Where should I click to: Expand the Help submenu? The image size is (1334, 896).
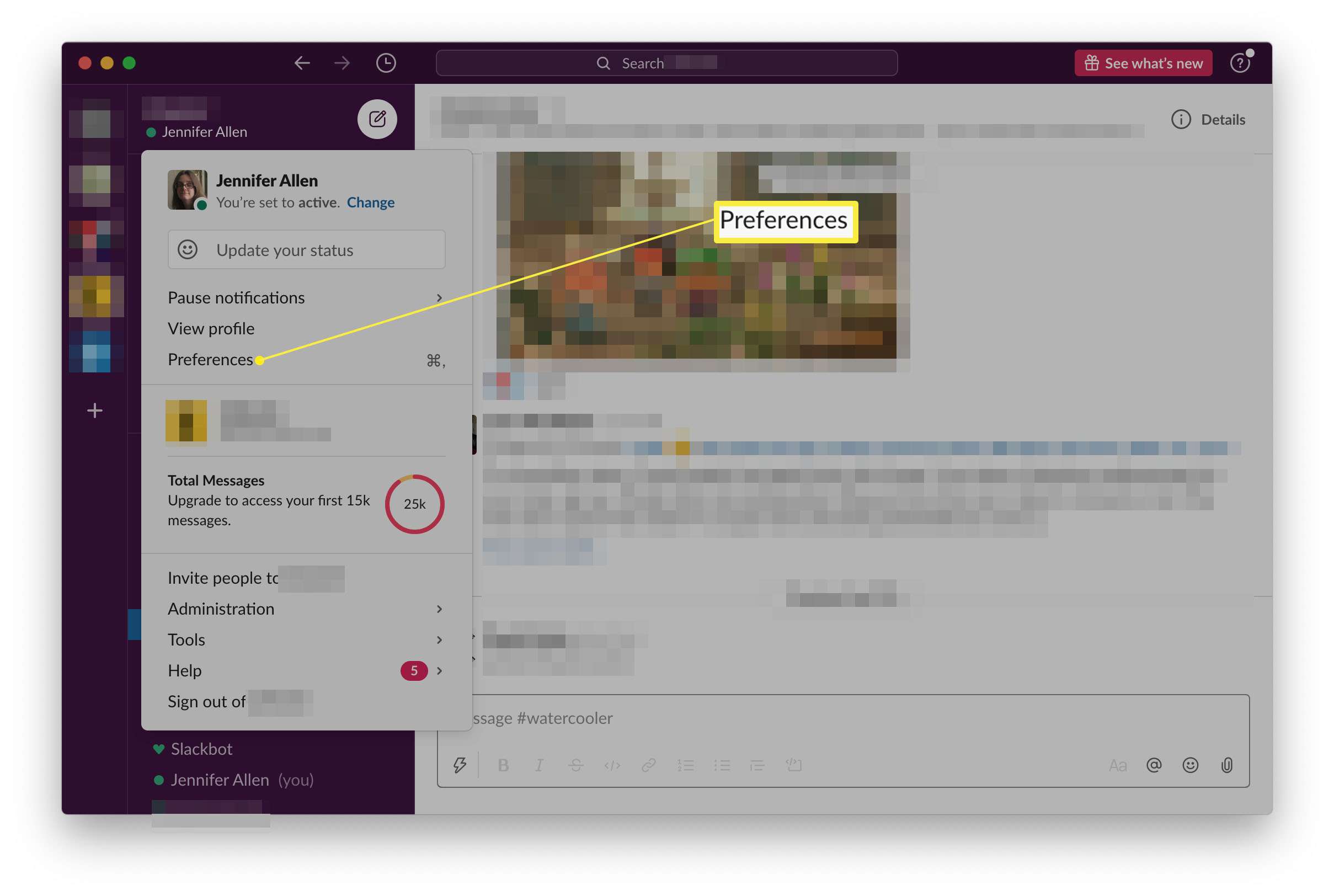tap(437, 670)
